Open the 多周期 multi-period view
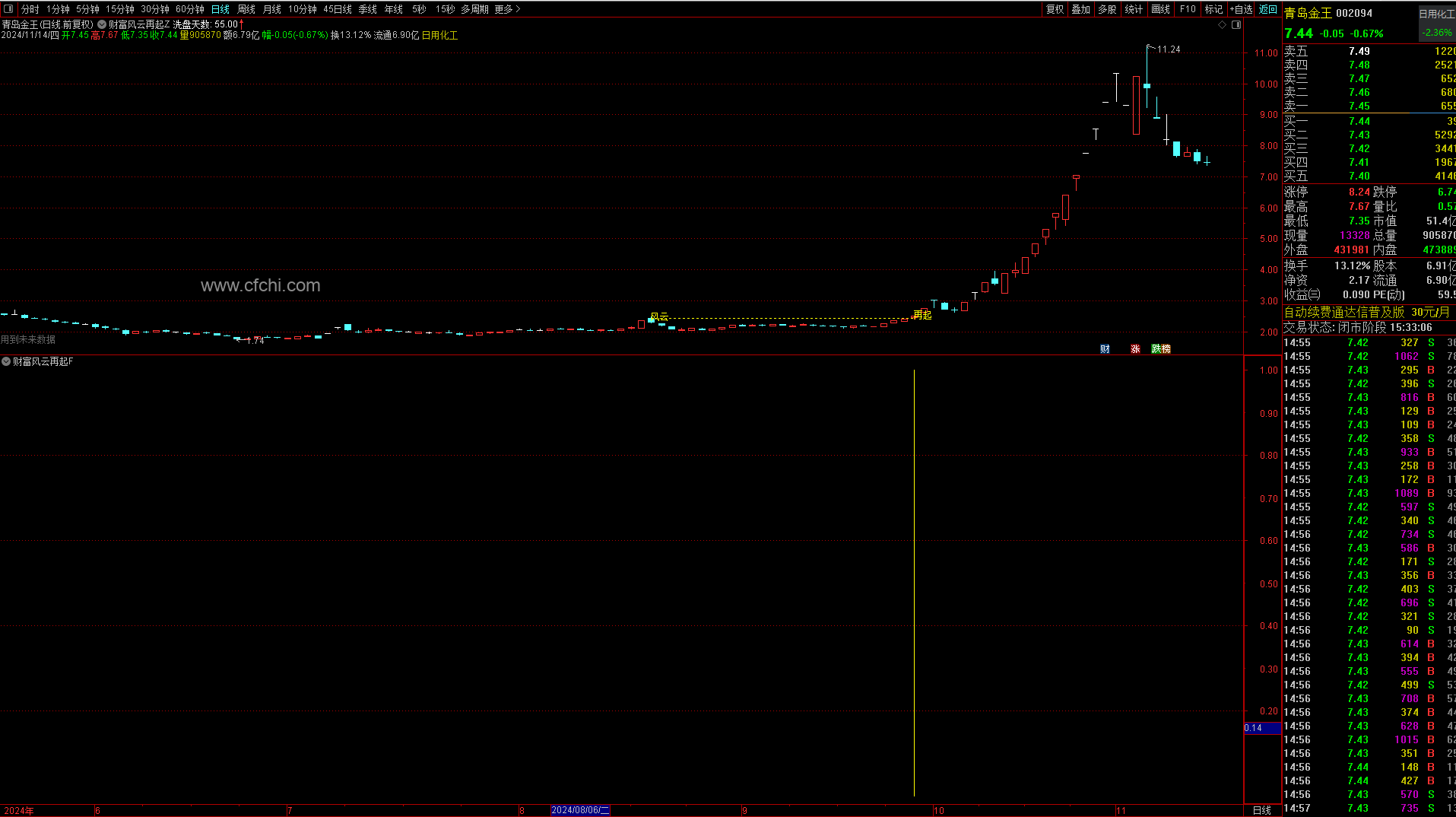 pos(475,9)
